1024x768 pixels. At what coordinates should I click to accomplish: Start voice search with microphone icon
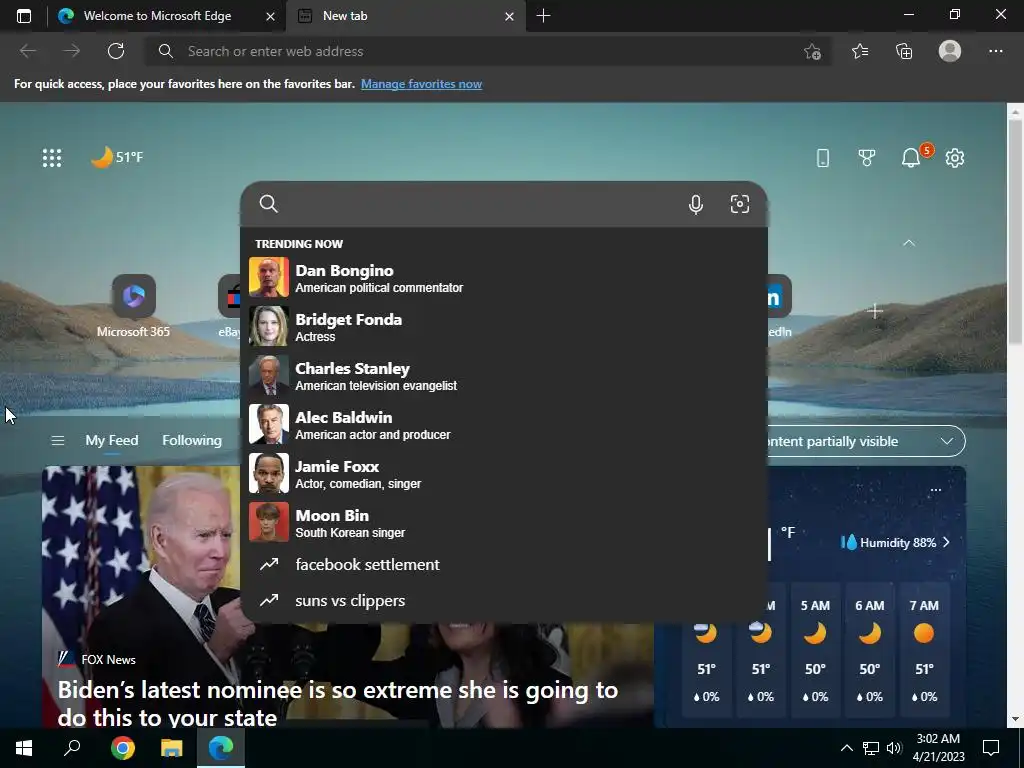(696, 204)
